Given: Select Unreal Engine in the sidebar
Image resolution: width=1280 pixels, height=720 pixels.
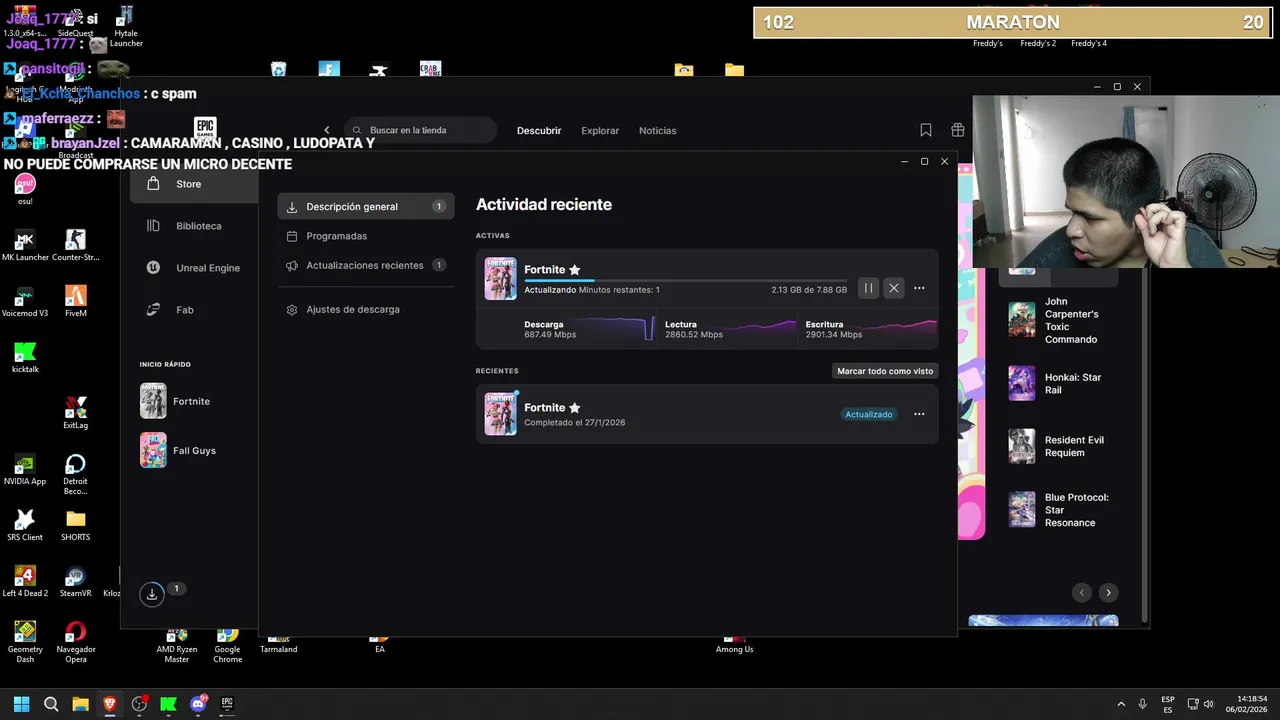Looking at the screenshot, I should tap(193, 268).
